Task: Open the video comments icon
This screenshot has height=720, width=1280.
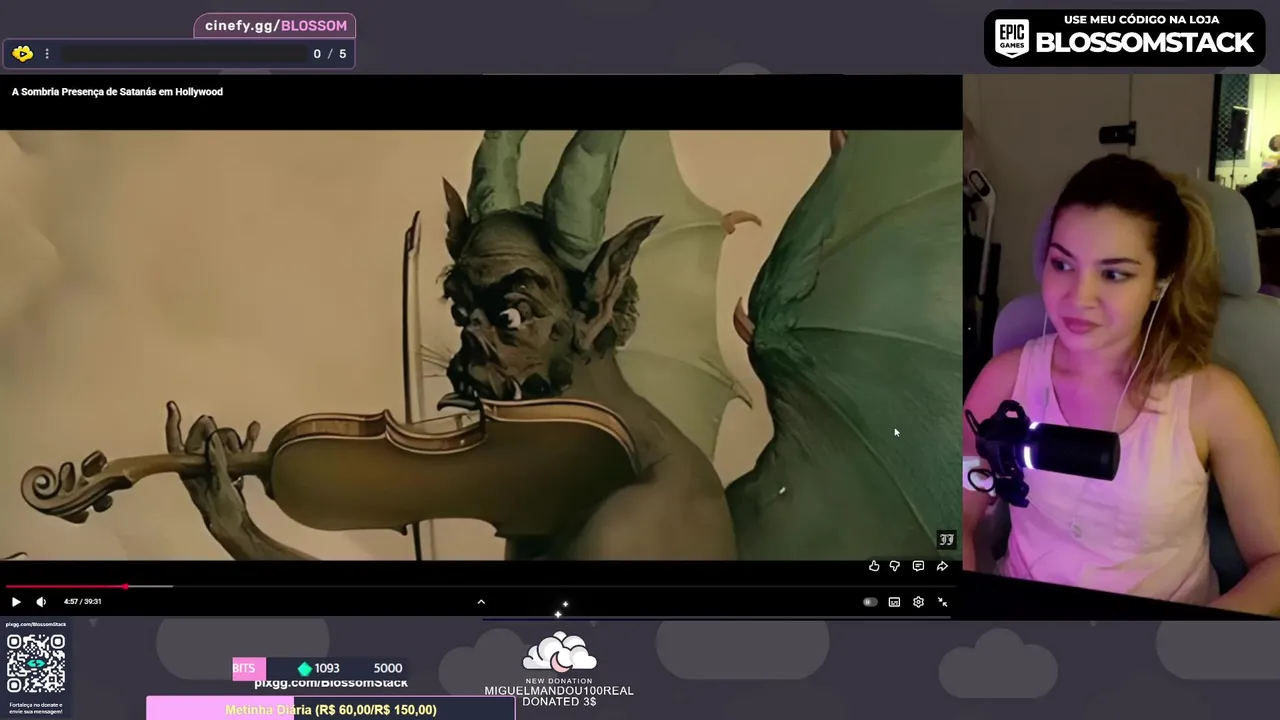Action: [918, 566]
